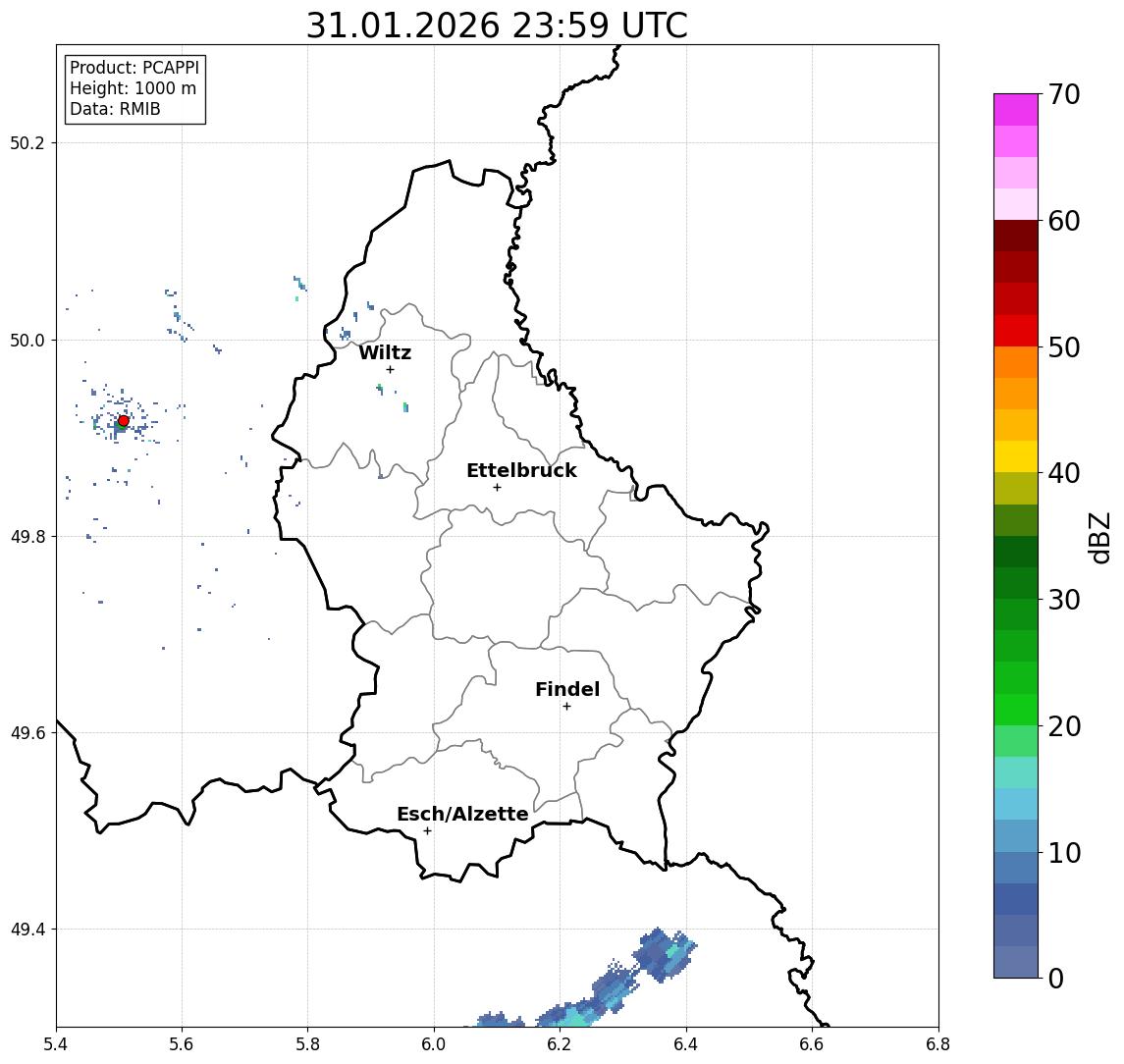Click the 5.8 longitude axis label
1124x1064 pixels.
pos(308,1044)
